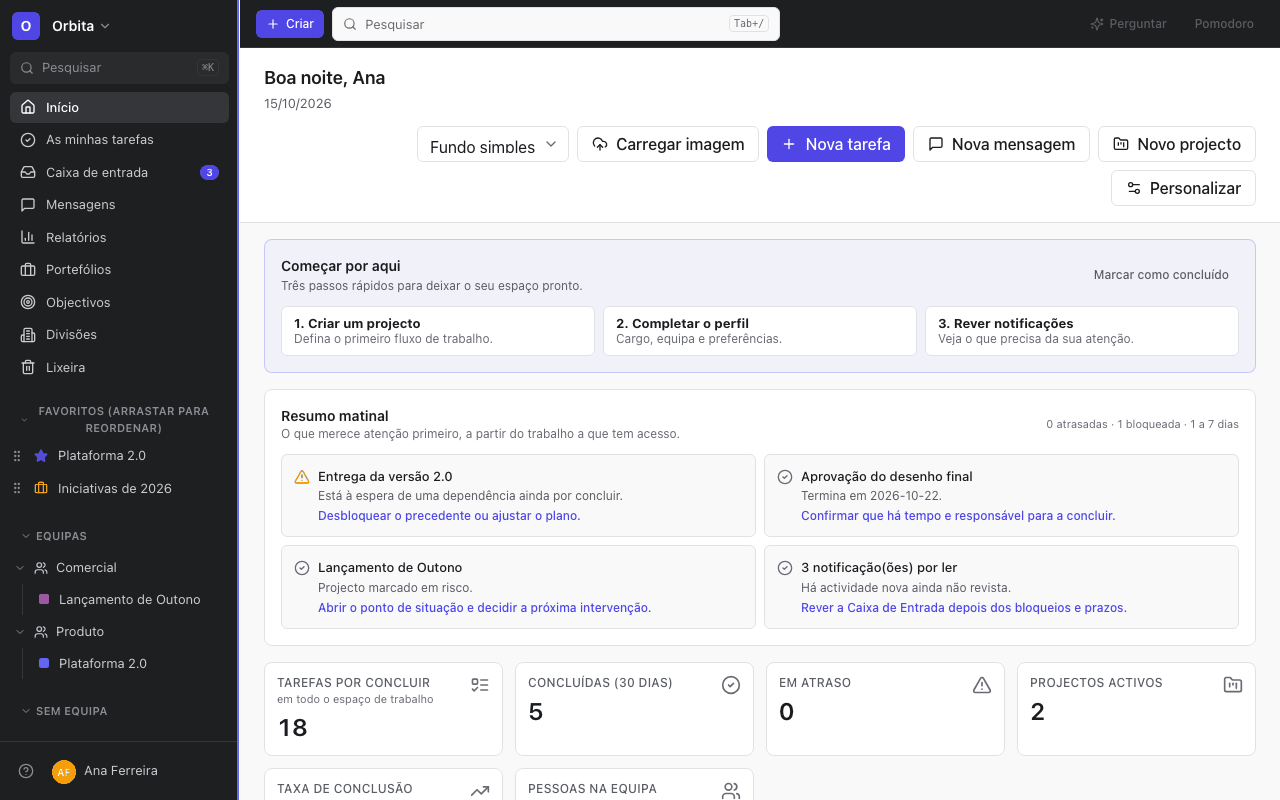1280x800 pixels.
Task: Open Lançamento de Outono project in sidebar
Action: 129,600
